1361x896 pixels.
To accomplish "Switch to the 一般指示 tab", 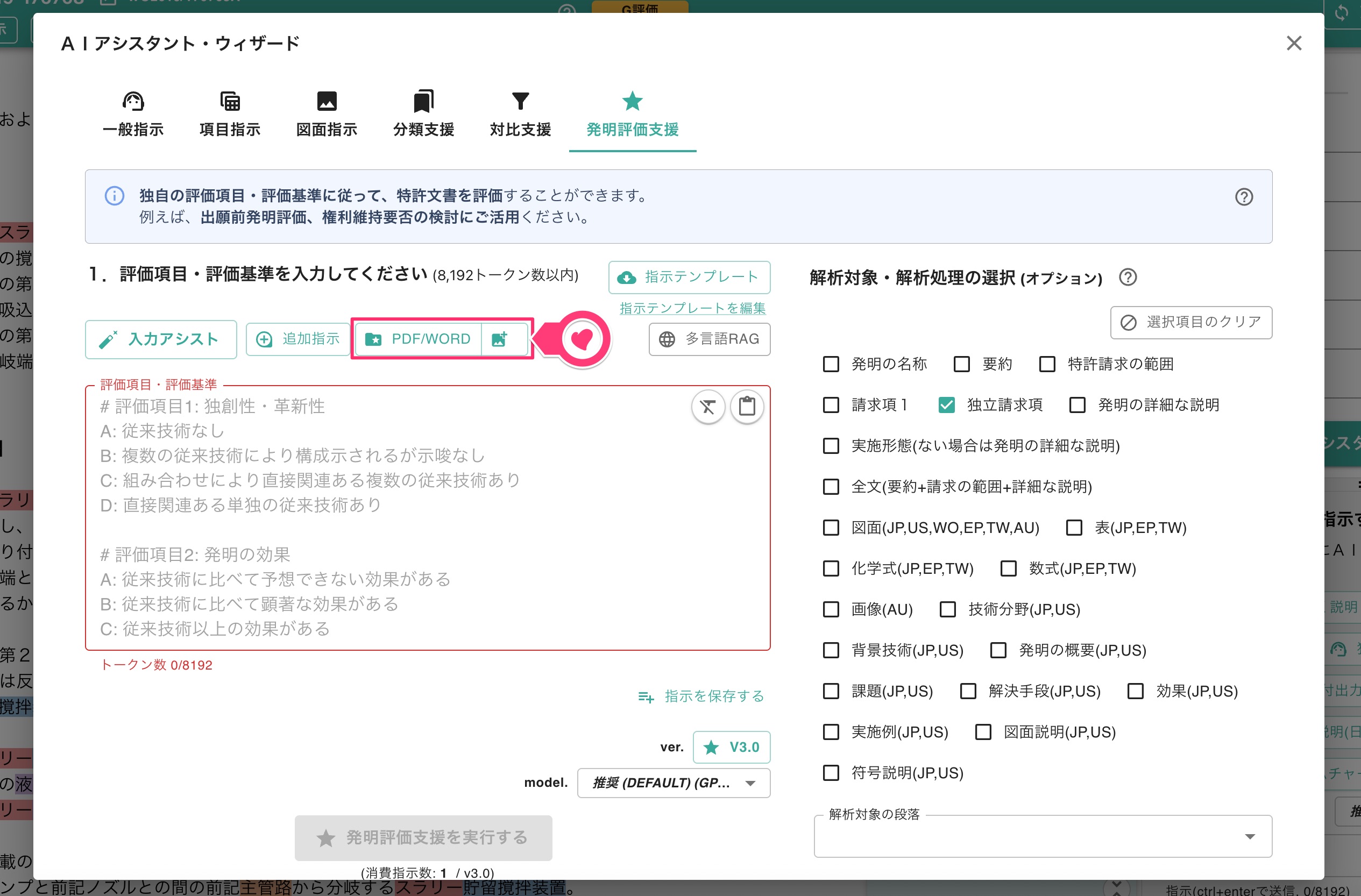I will coord(133,115).
